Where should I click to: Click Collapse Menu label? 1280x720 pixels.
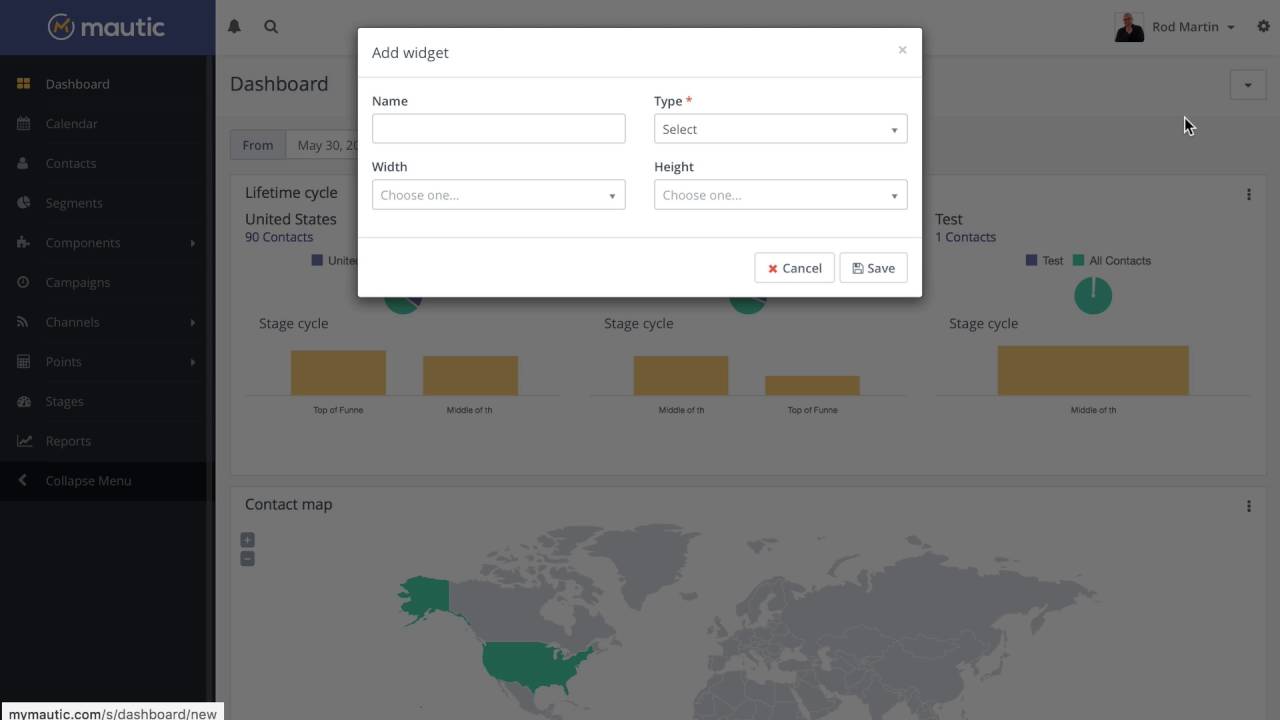coord(88,481)
